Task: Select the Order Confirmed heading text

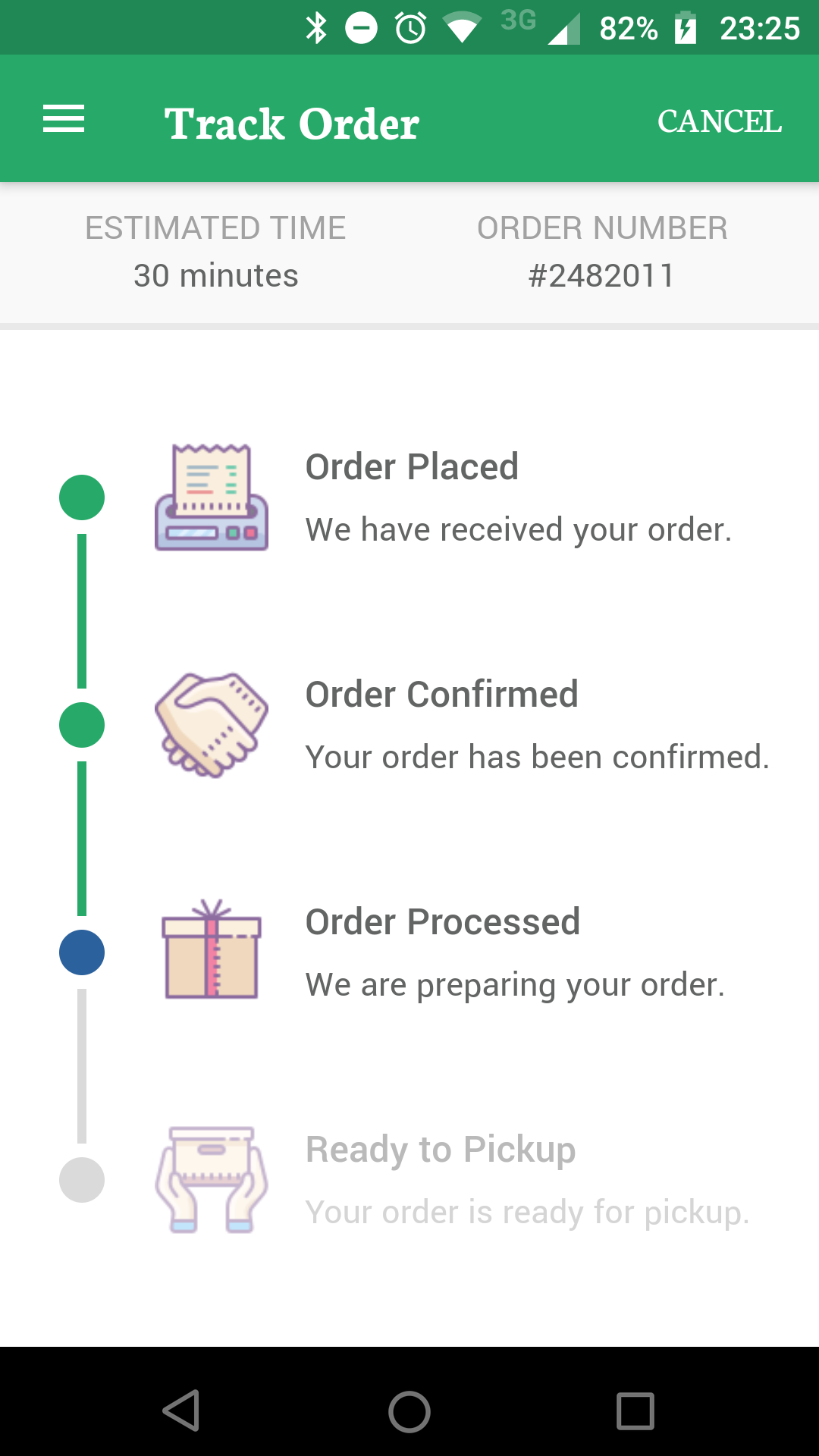Action: (x=442, y=694)
